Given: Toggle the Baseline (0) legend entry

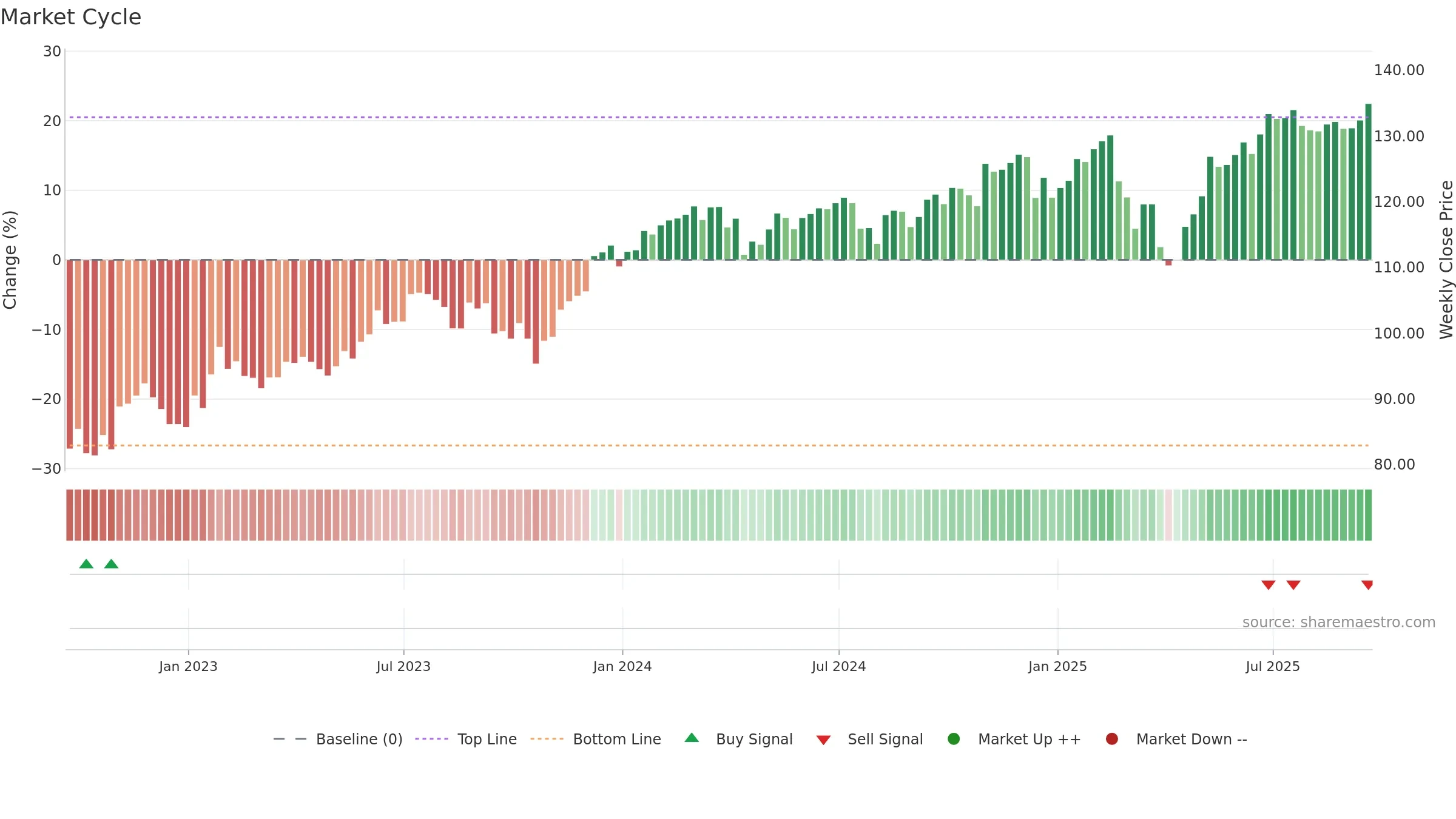Looking at the screenshot, I should coord(338,739).
